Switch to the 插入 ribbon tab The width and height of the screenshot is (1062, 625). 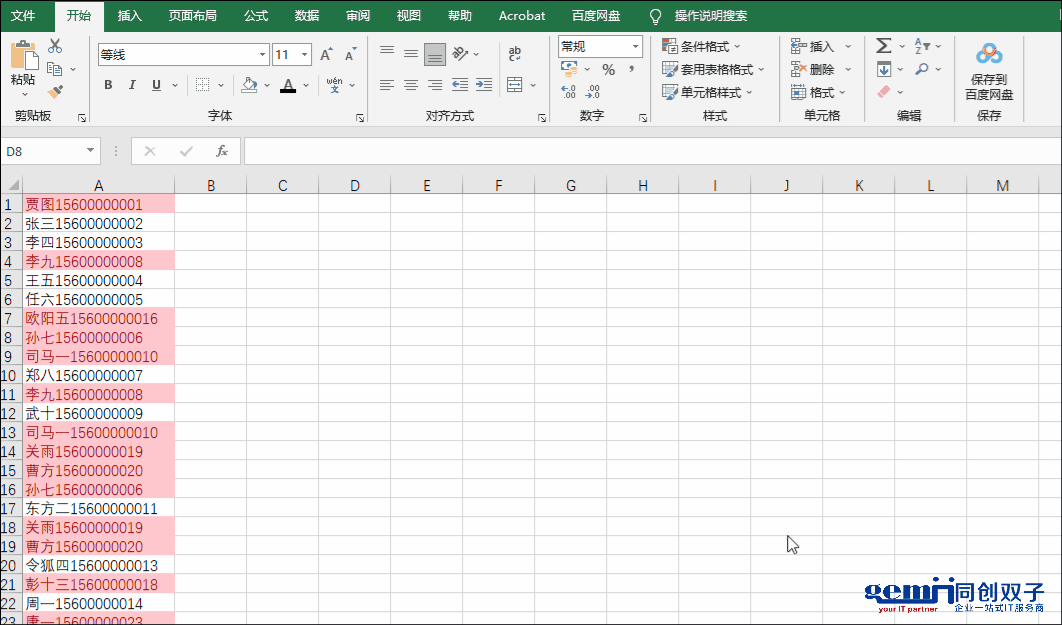click(x=130, y=16)
